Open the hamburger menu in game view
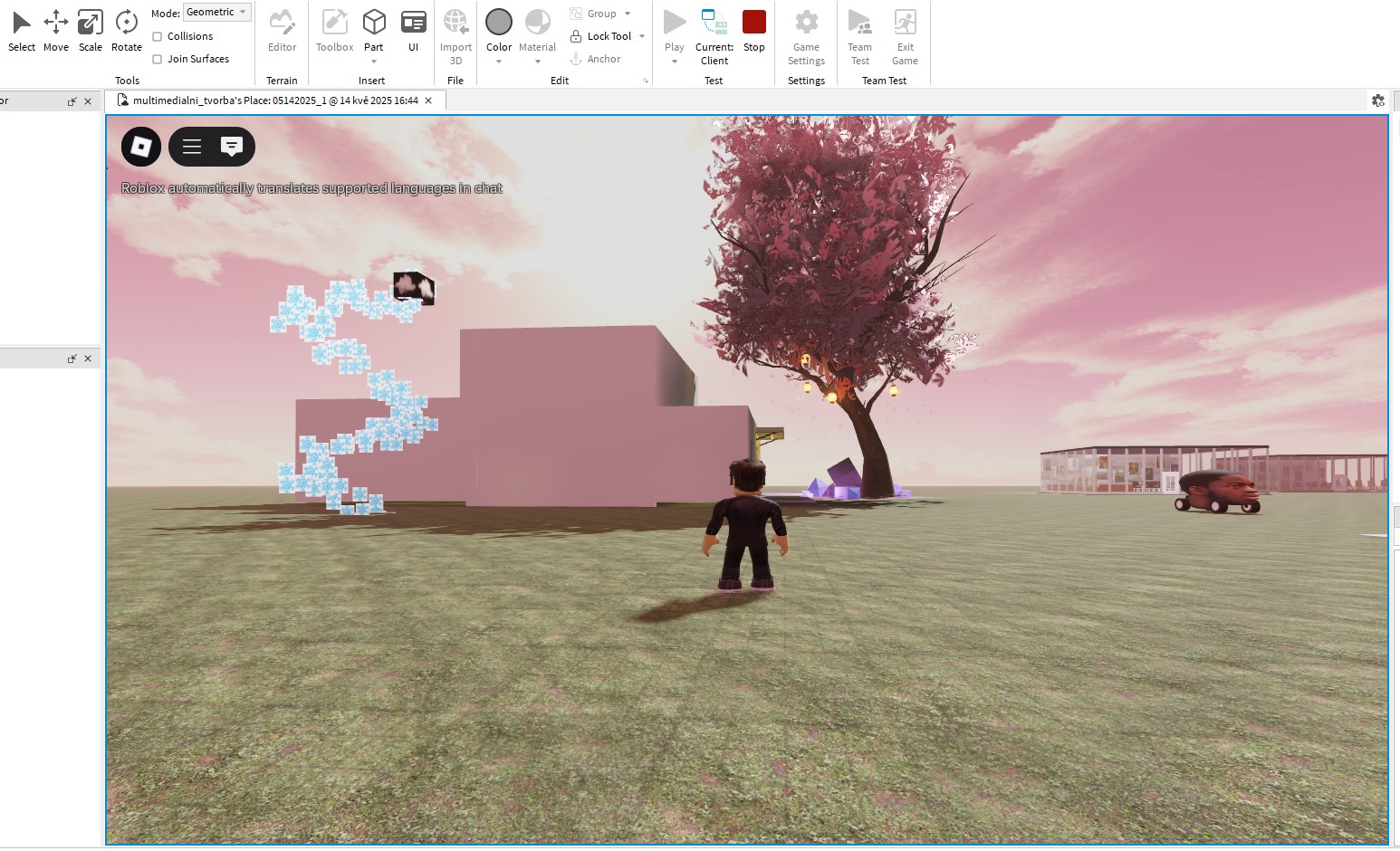The width and height of the screenshot is (1400, 851). [x=192, y=147]
